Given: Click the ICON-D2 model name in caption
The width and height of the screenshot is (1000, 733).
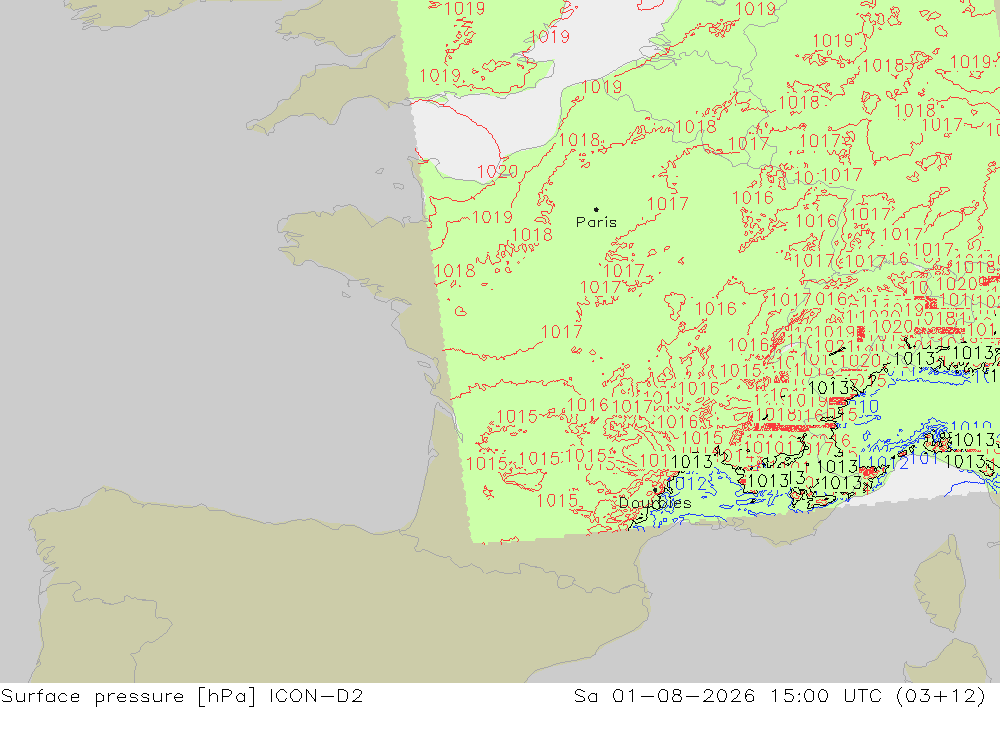Looking at the screenshot, I should [316, 695].
